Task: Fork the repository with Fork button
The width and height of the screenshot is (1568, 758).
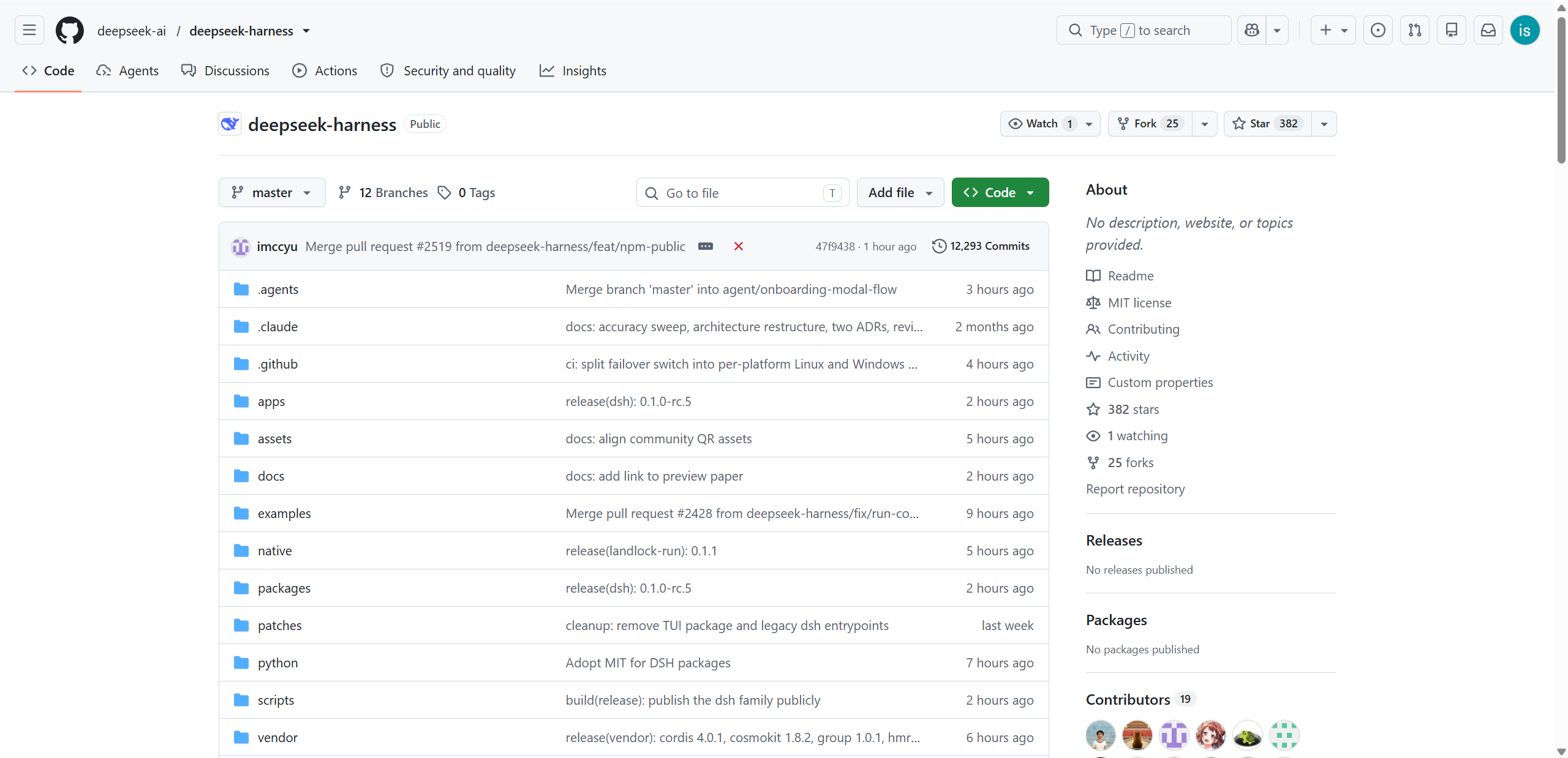Action: (1150, 124)
